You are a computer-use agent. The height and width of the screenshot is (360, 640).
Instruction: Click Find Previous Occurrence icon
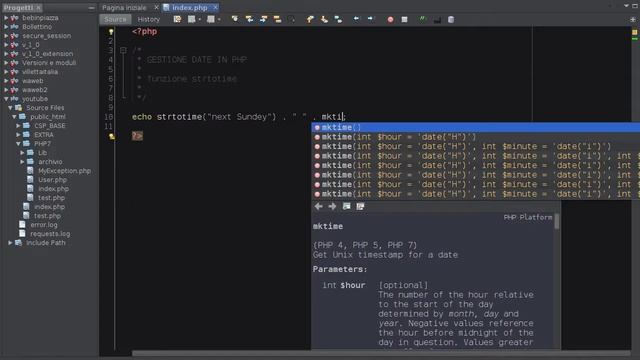(249, 19)
